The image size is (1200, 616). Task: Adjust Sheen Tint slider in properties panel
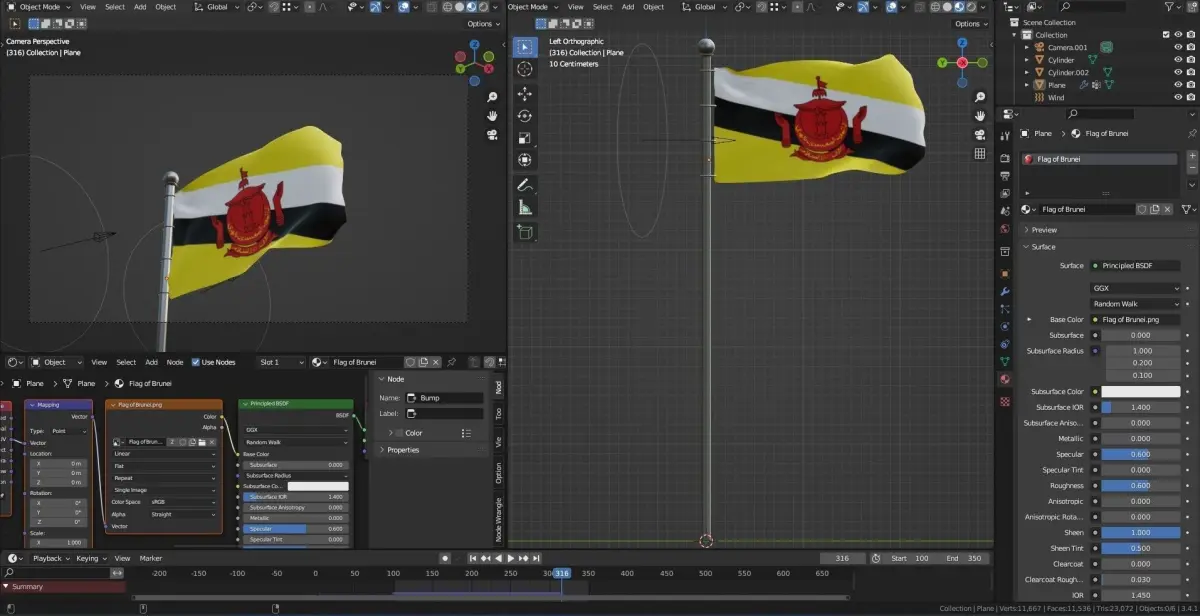[x=1140, y=548]
